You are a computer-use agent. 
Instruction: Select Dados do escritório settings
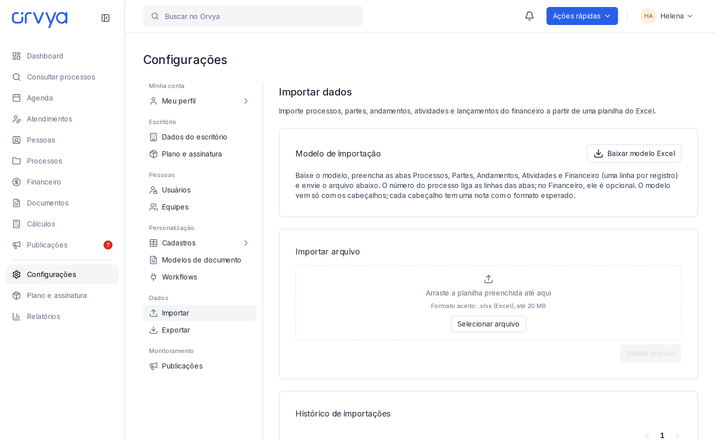pyautogui.click(x=199, y=137)
